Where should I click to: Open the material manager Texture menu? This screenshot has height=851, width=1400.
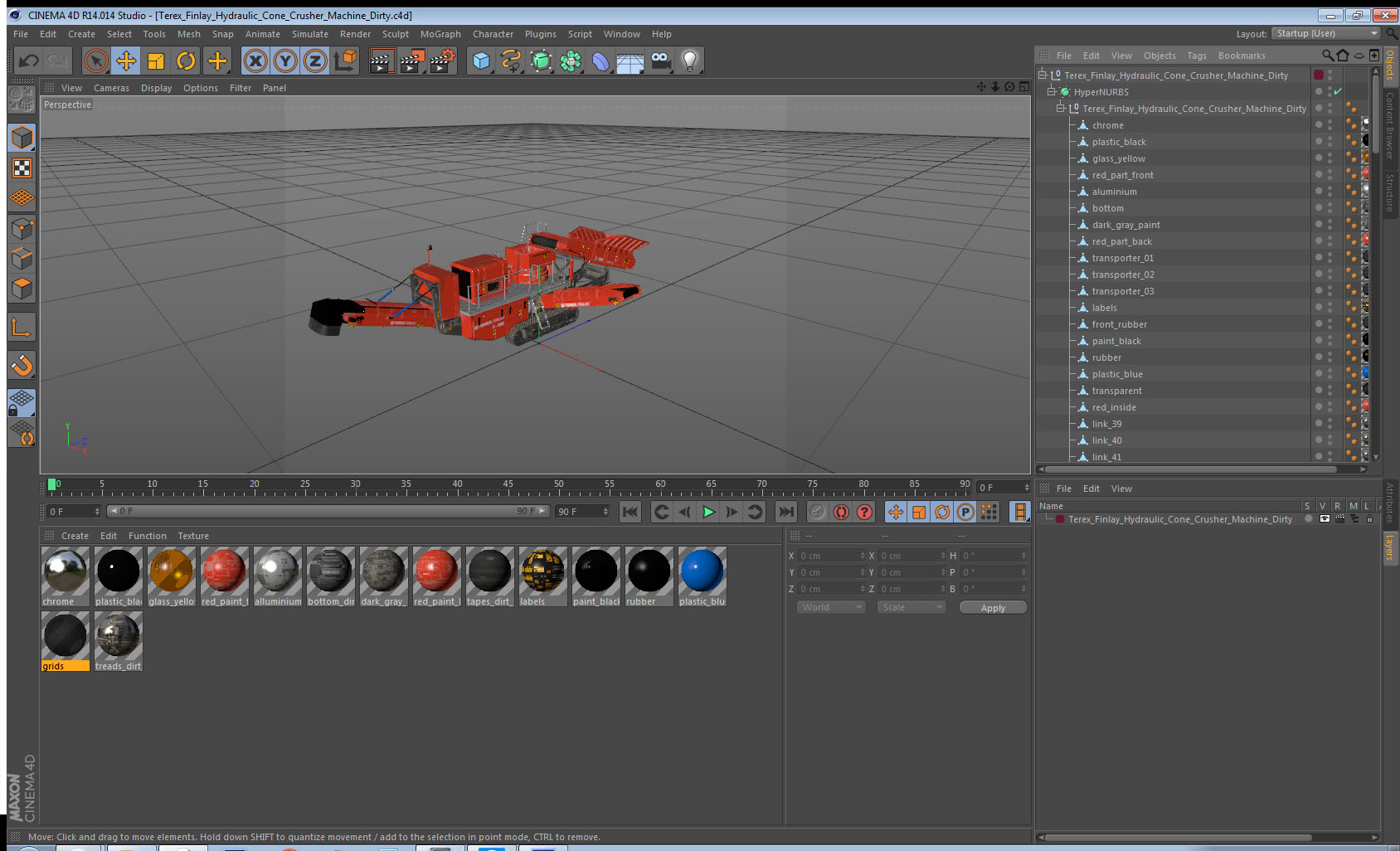(193, 536)
